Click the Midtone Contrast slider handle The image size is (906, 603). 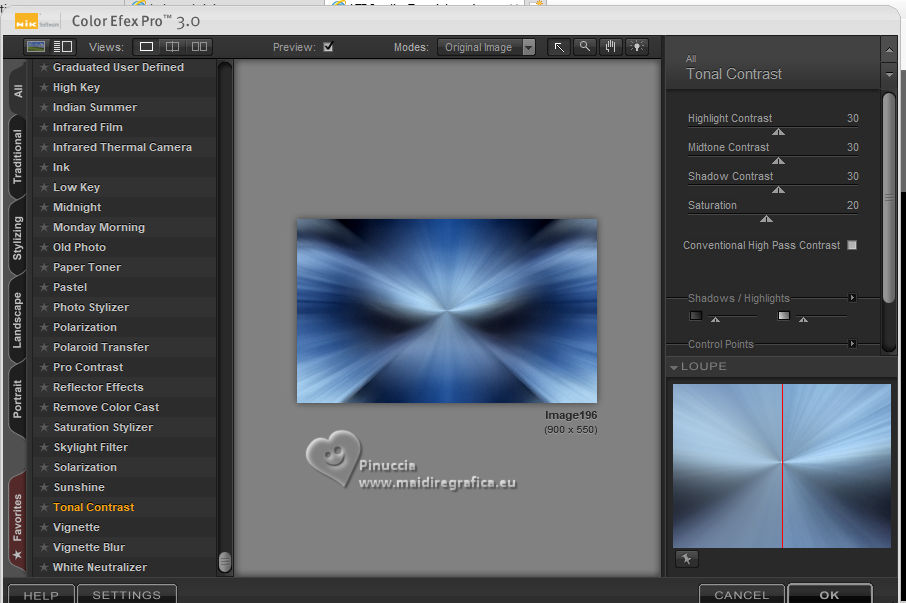coord(778,161)
